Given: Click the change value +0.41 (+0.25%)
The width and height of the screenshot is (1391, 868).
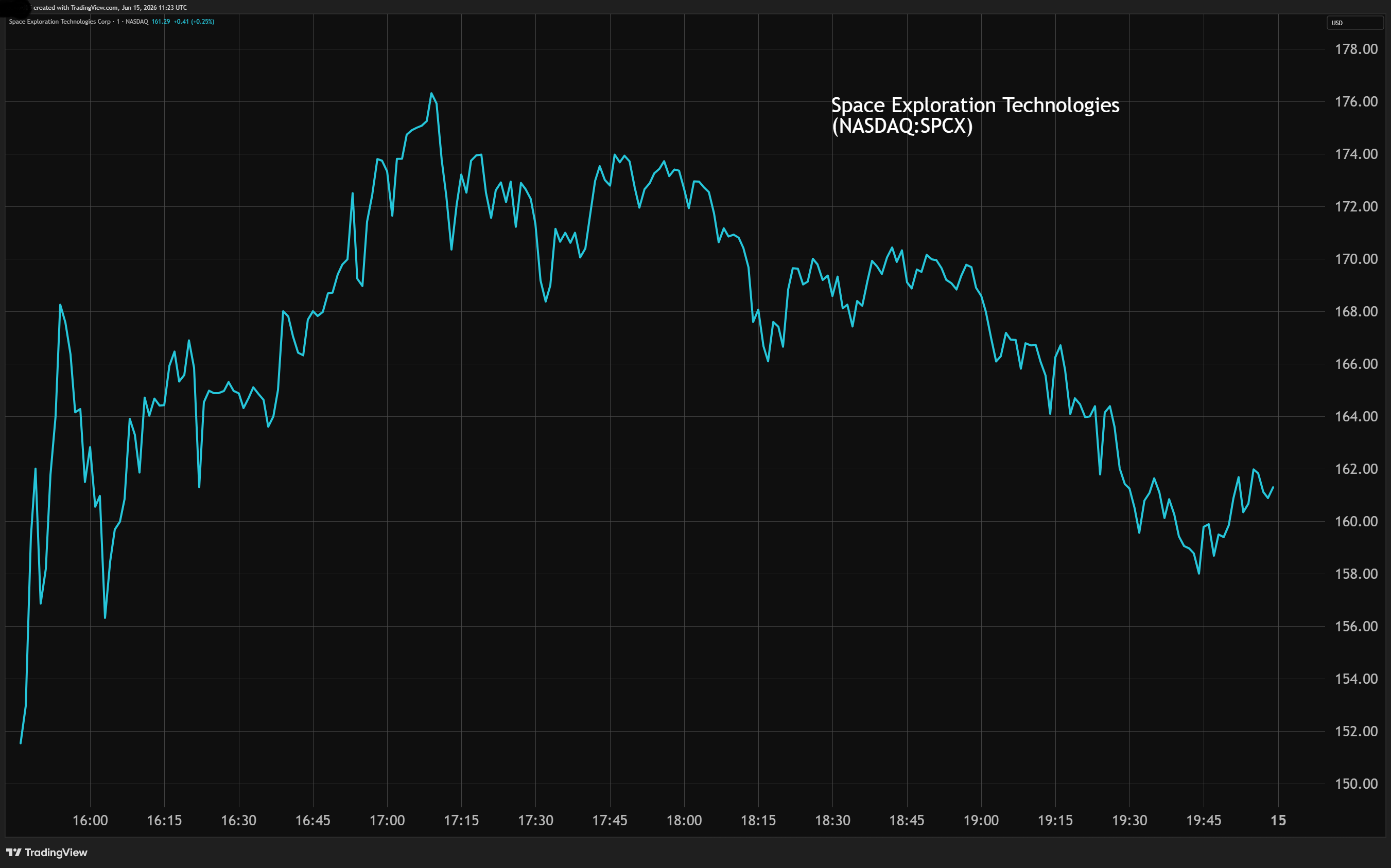Looking at the screenshot, I should tap(194, 22).
